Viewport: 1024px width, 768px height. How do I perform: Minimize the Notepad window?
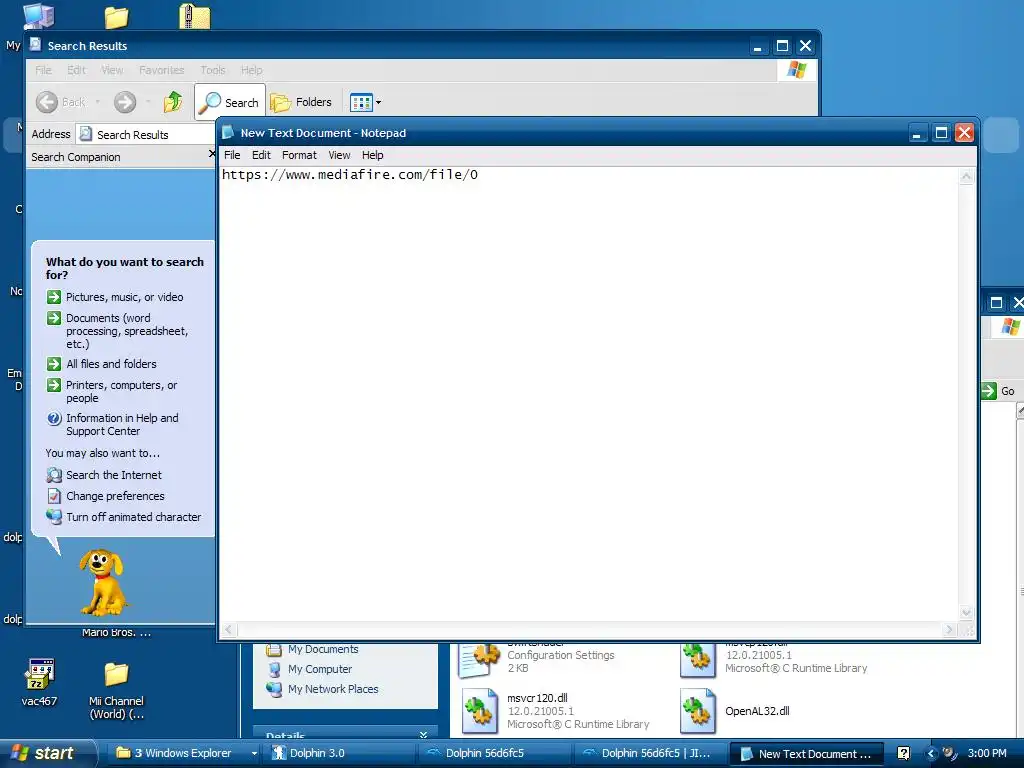pyautogui.click(x=916, y=133)
